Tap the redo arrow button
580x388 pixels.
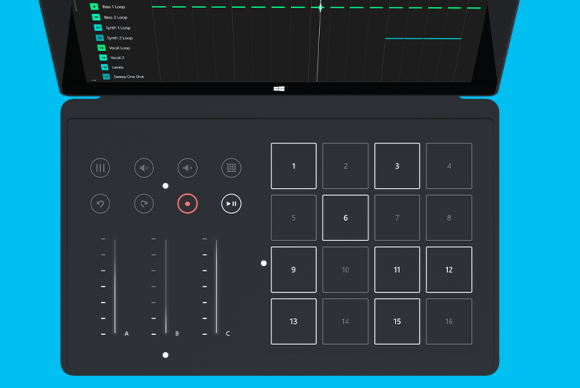(x=144, y=204)
